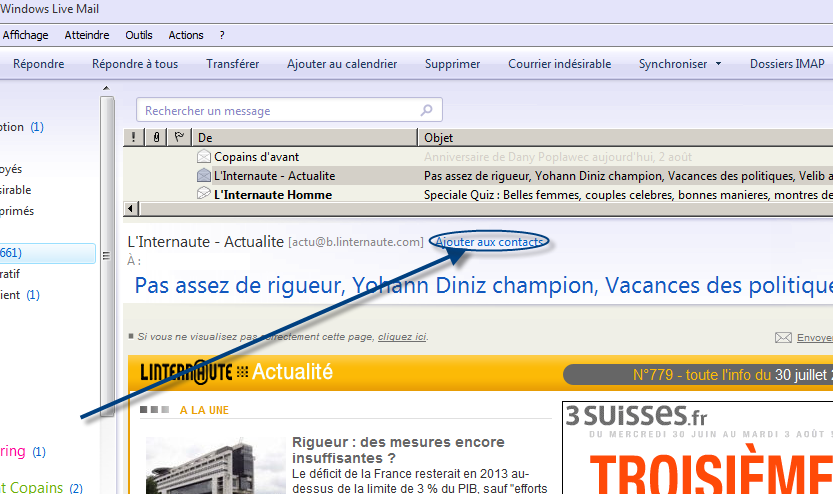Image resolution: width=833 pixels, height=494 pixels.
Task: Click the folder pane scroll-up arrow
Action: [106, 88]
